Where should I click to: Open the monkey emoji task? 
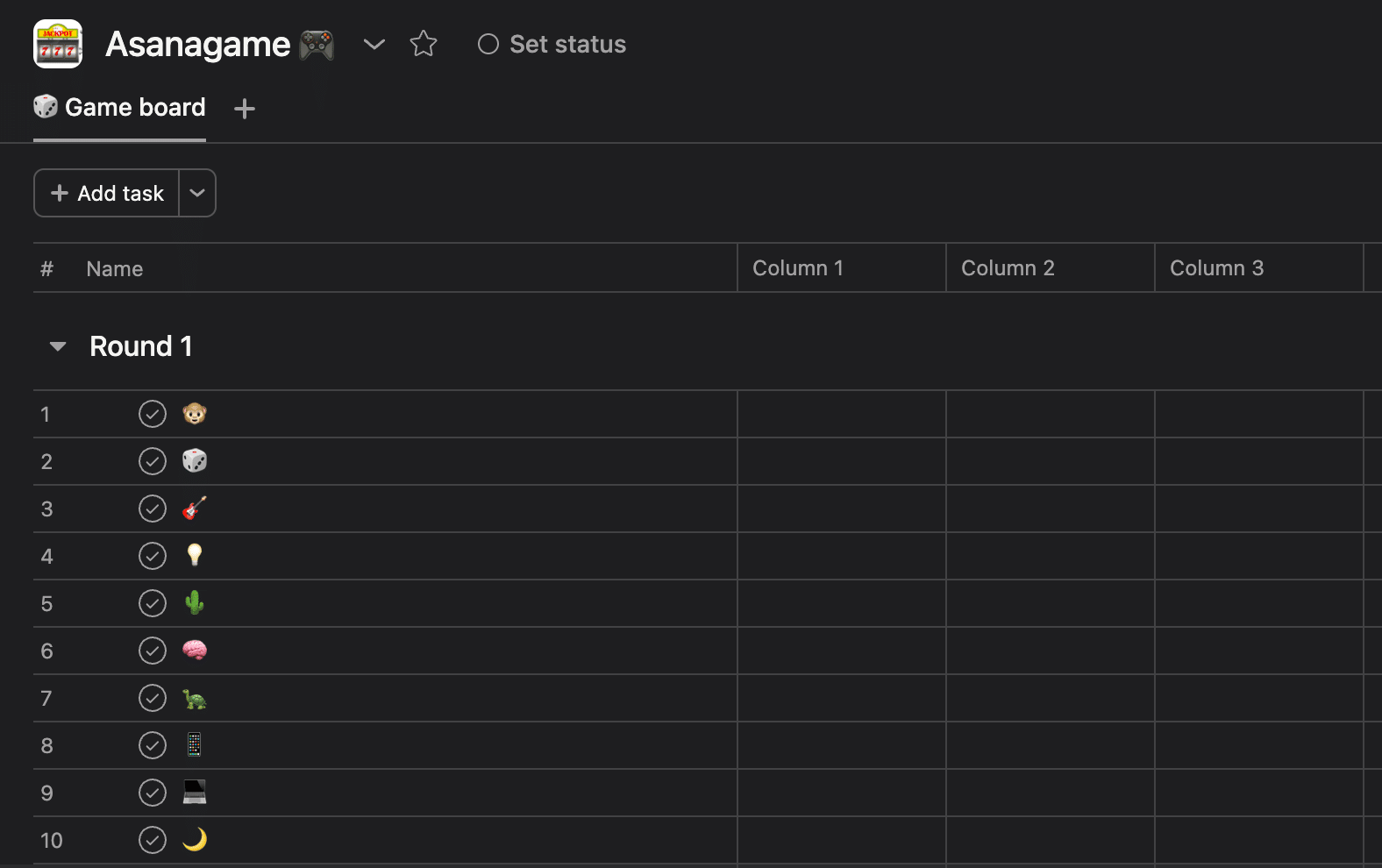(195, 414)
